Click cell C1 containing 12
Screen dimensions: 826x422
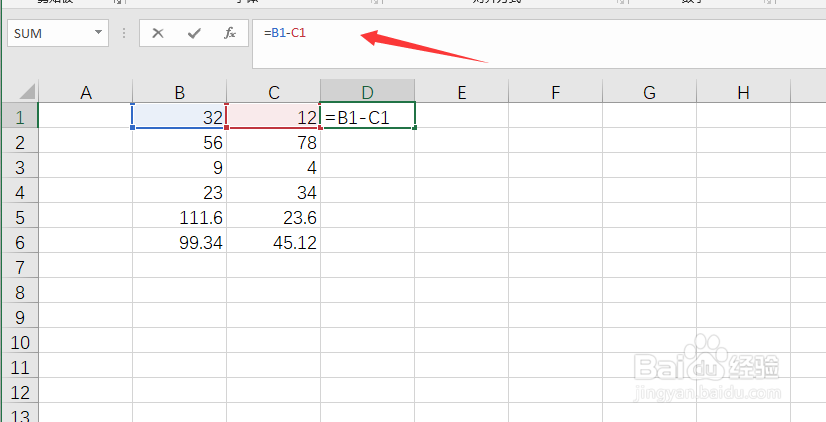[x=273, y=115]
